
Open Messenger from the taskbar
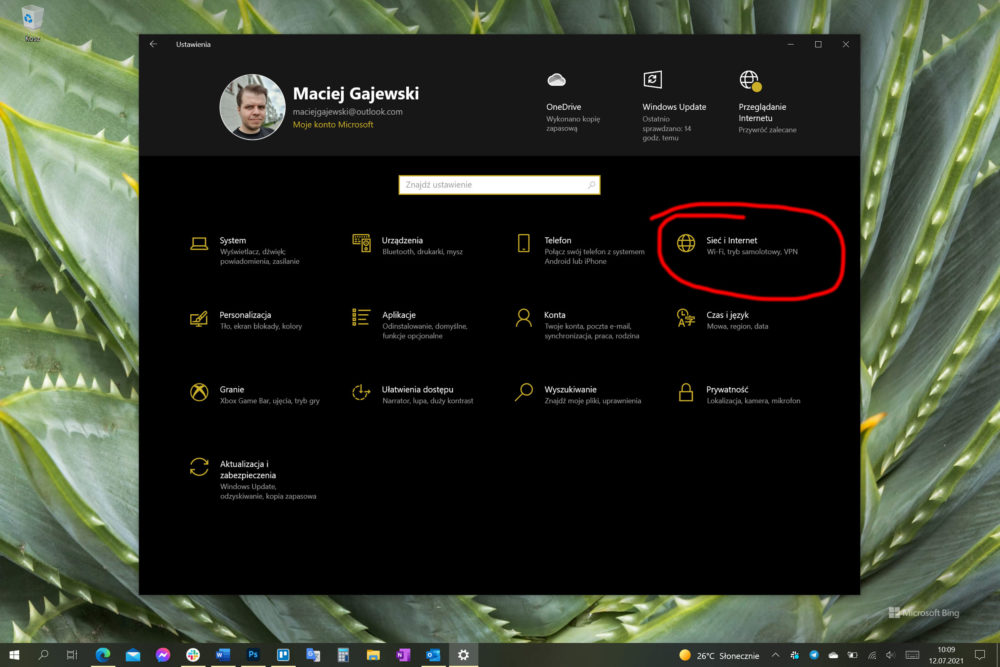click(163, 655)
